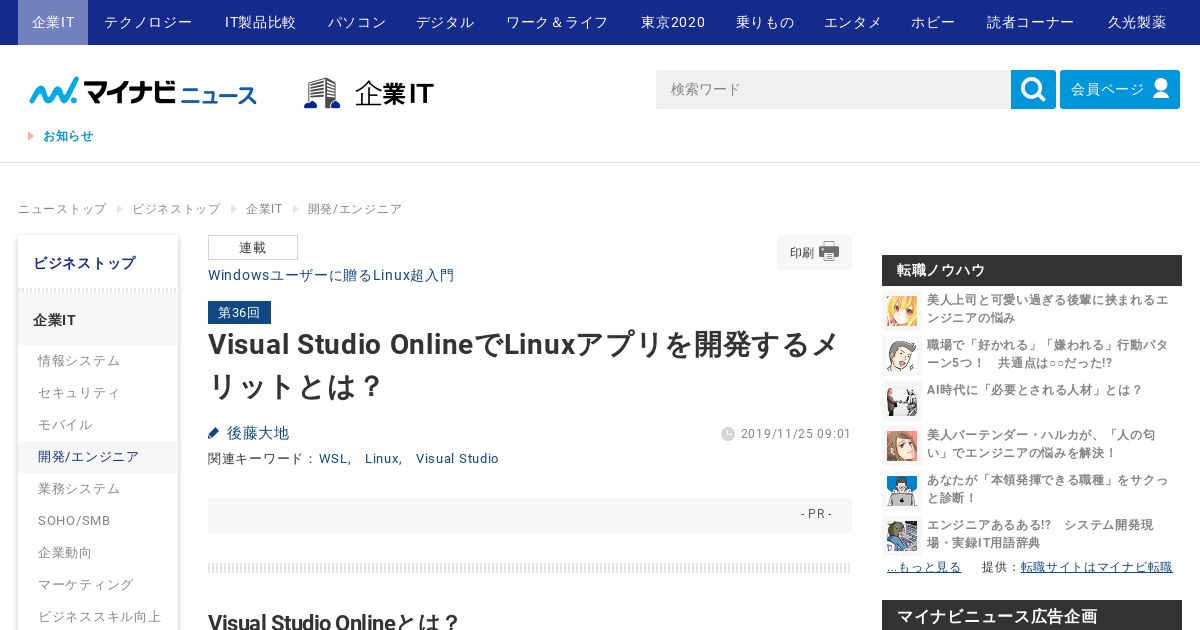Open 職場で好かれる嫌われる行動パターン link
The width and height of the screenshot is (1200, 630).
(1048, 354)
